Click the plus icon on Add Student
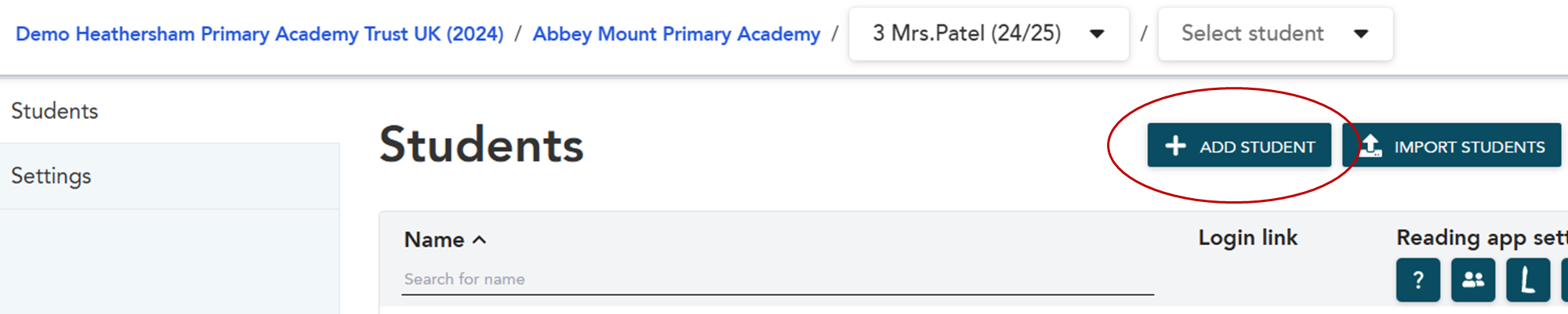This screenshot has width=1568, height=314. (1175, 146)
